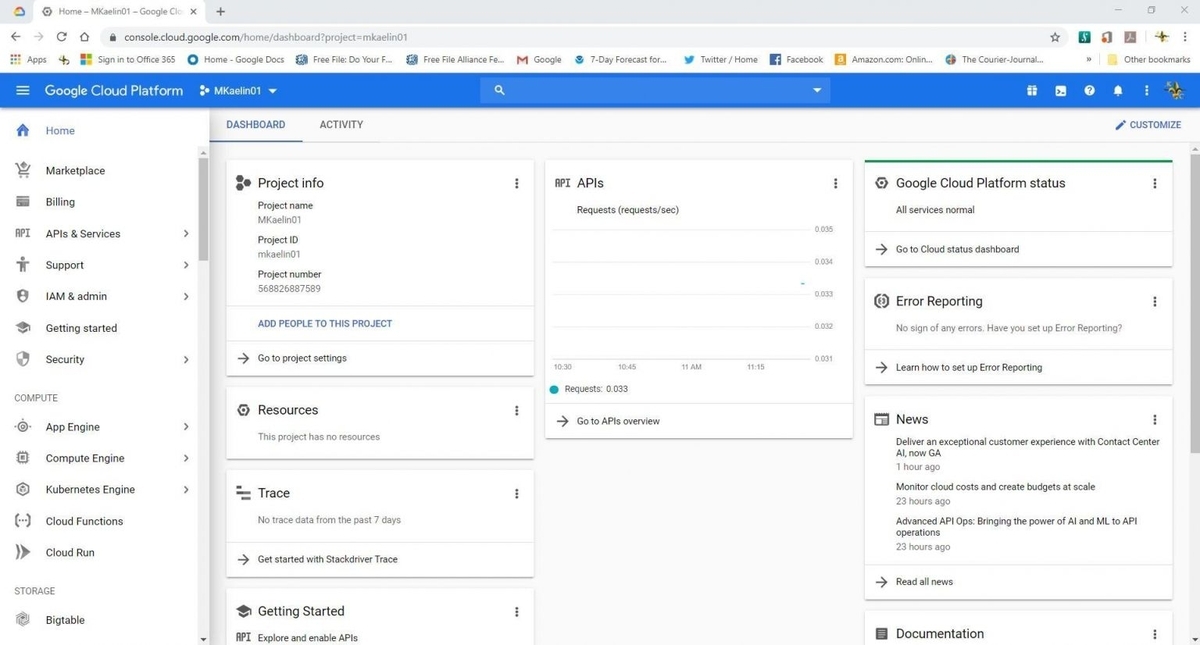Select the Kubernetes Engine sidebar icon
The height and width of the screenshot is (645, 1200).
click(x=22, y=489)
